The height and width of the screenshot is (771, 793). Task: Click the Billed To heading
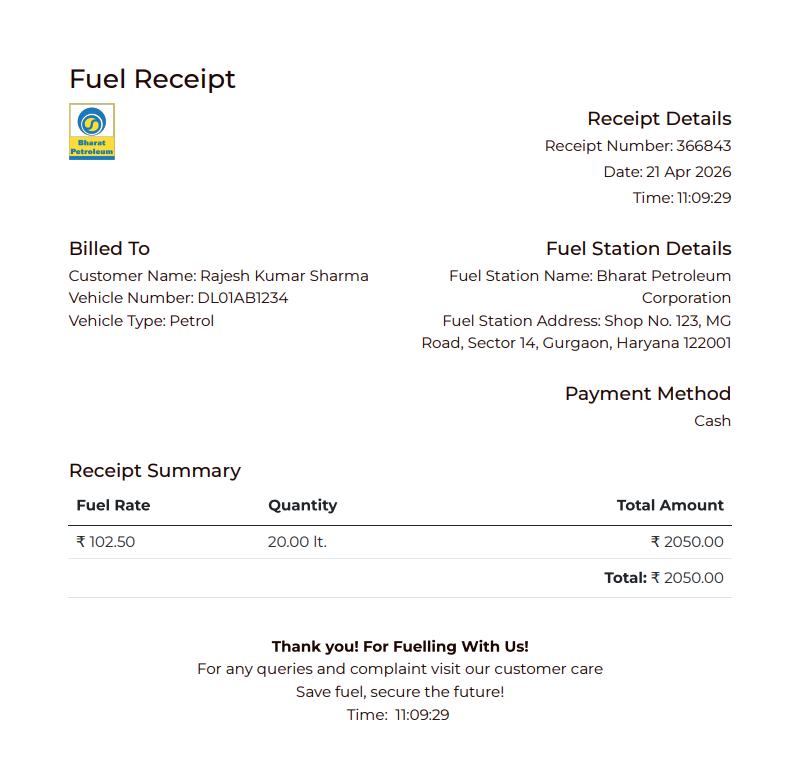pyautogui.click(x=109, y=249)
